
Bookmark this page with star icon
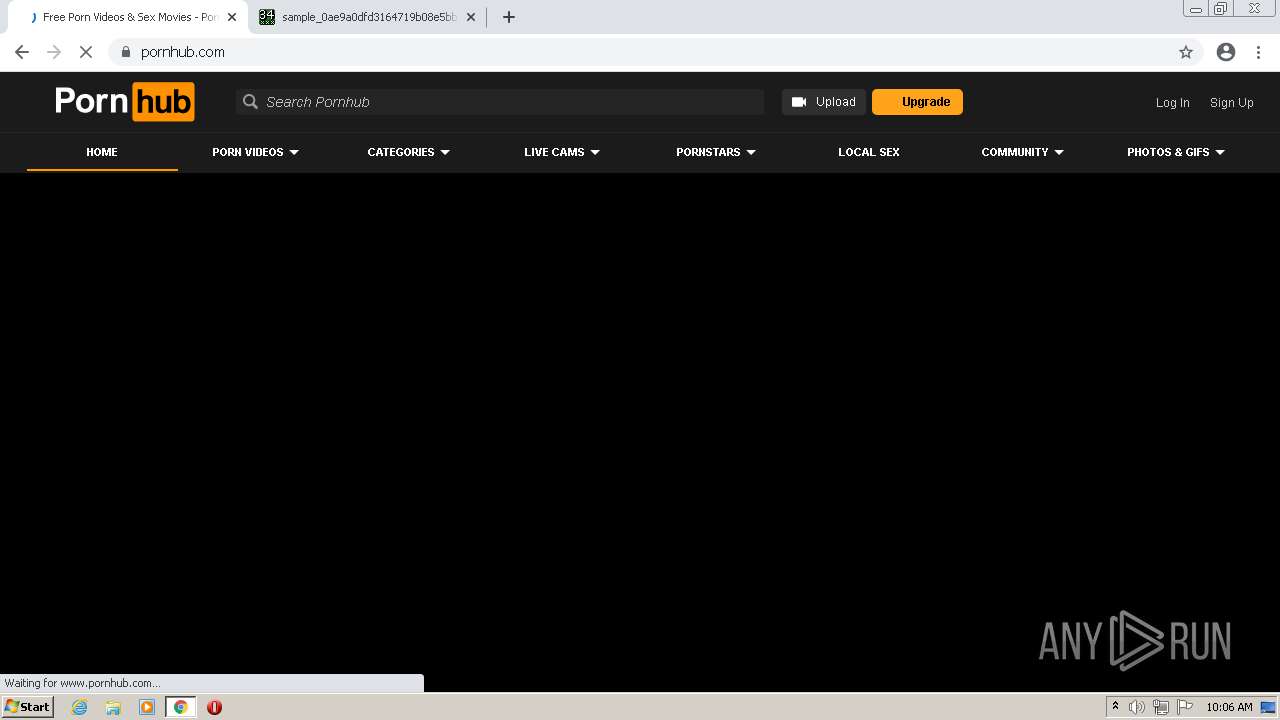point(1186,52)
